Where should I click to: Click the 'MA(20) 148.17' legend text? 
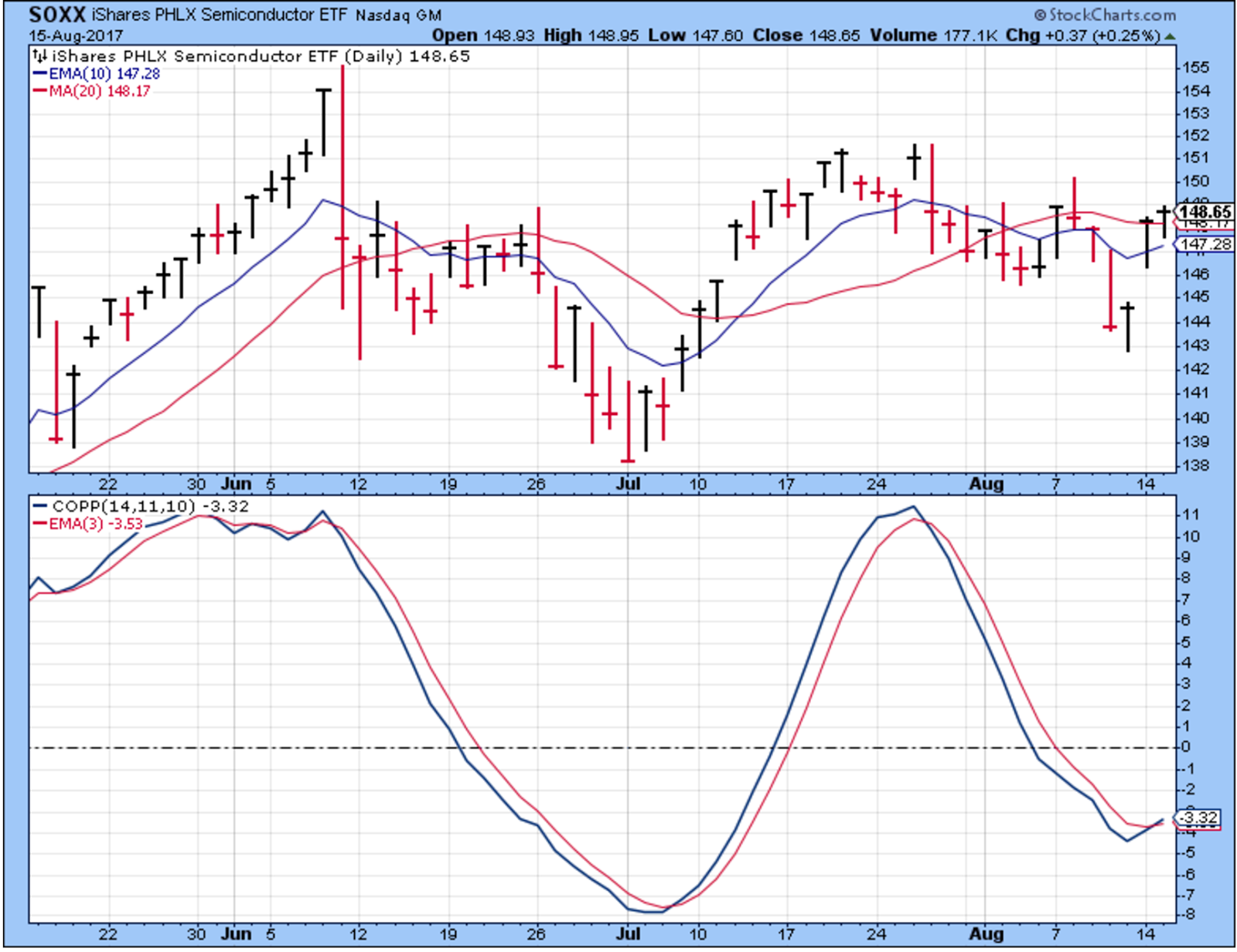(x=100, y=91)
